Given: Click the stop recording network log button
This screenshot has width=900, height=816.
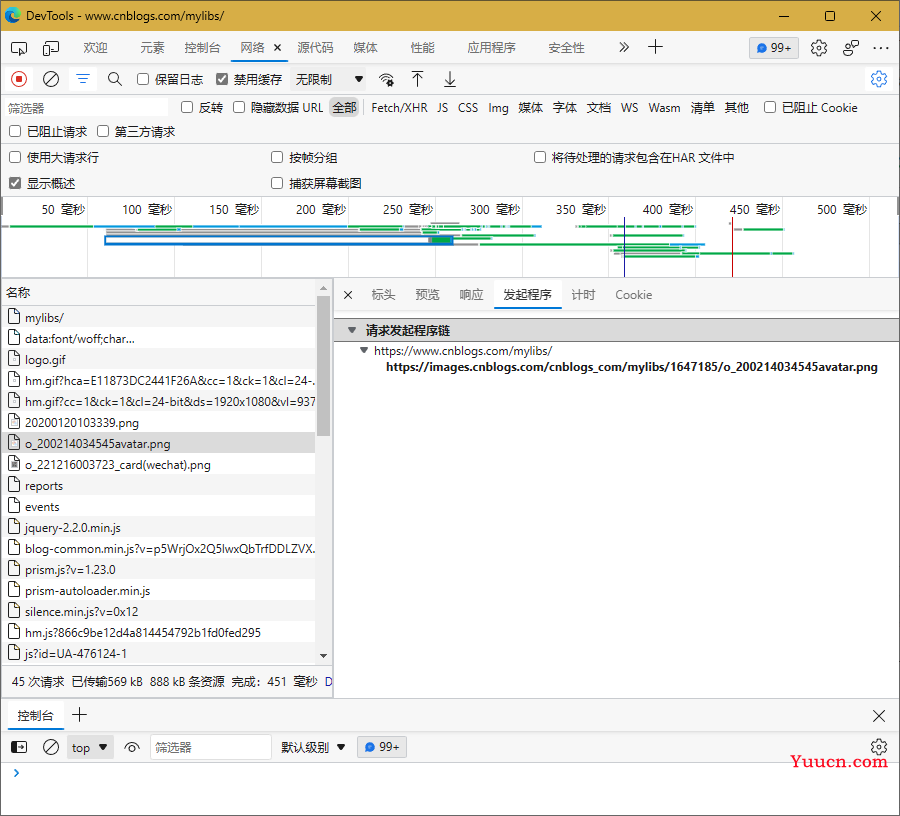Looking at the screenshot, I should (19, 79).
